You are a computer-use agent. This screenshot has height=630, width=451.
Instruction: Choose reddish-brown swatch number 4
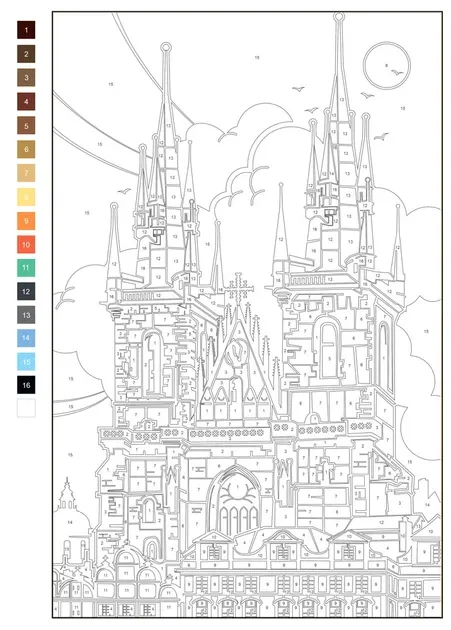coord(26,101)
